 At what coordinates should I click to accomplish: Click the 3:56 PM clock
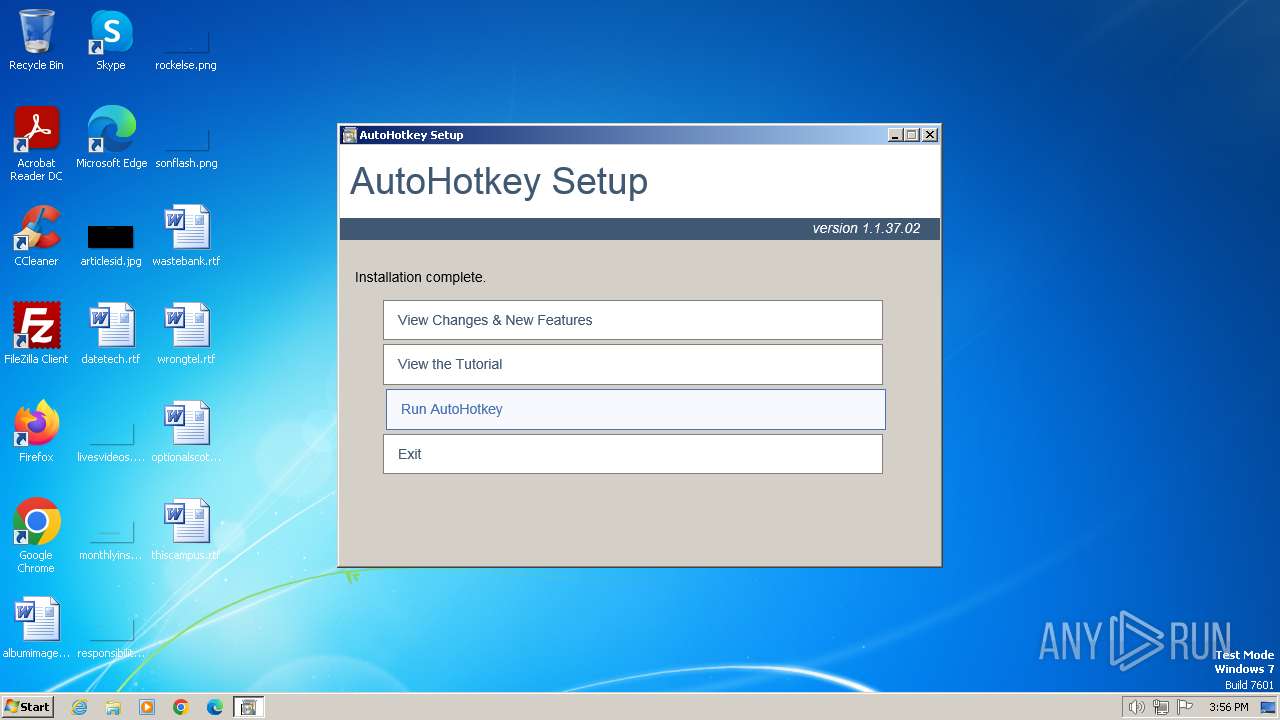tap(1228, 707)
